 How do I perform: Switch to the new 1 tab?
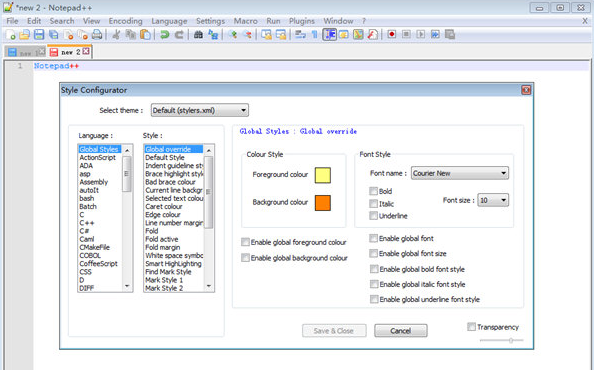coord(26,52)
